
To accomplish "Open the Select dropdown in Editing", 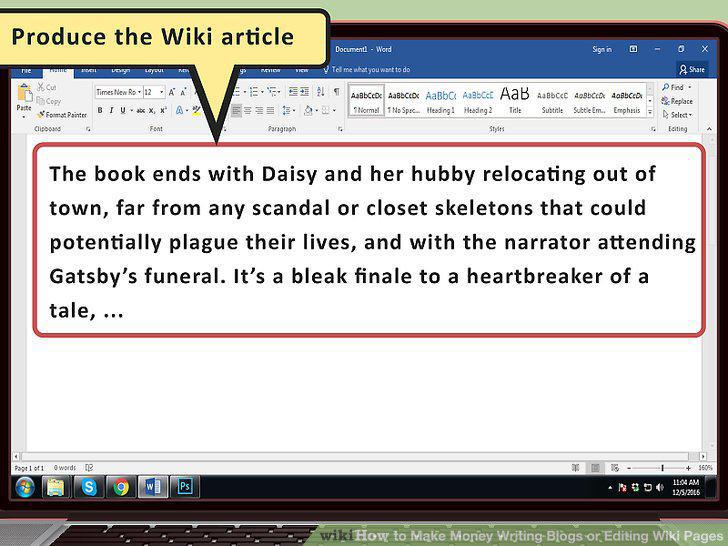I will coord(677,115).
